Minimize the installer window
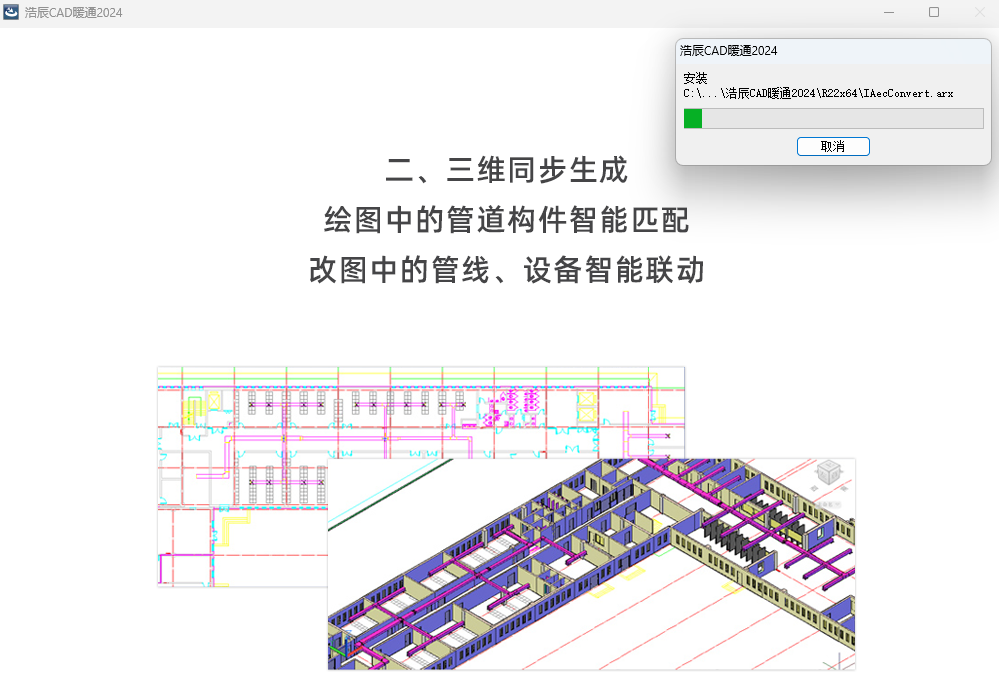This screenshot has width=999, height=680. 889,12
